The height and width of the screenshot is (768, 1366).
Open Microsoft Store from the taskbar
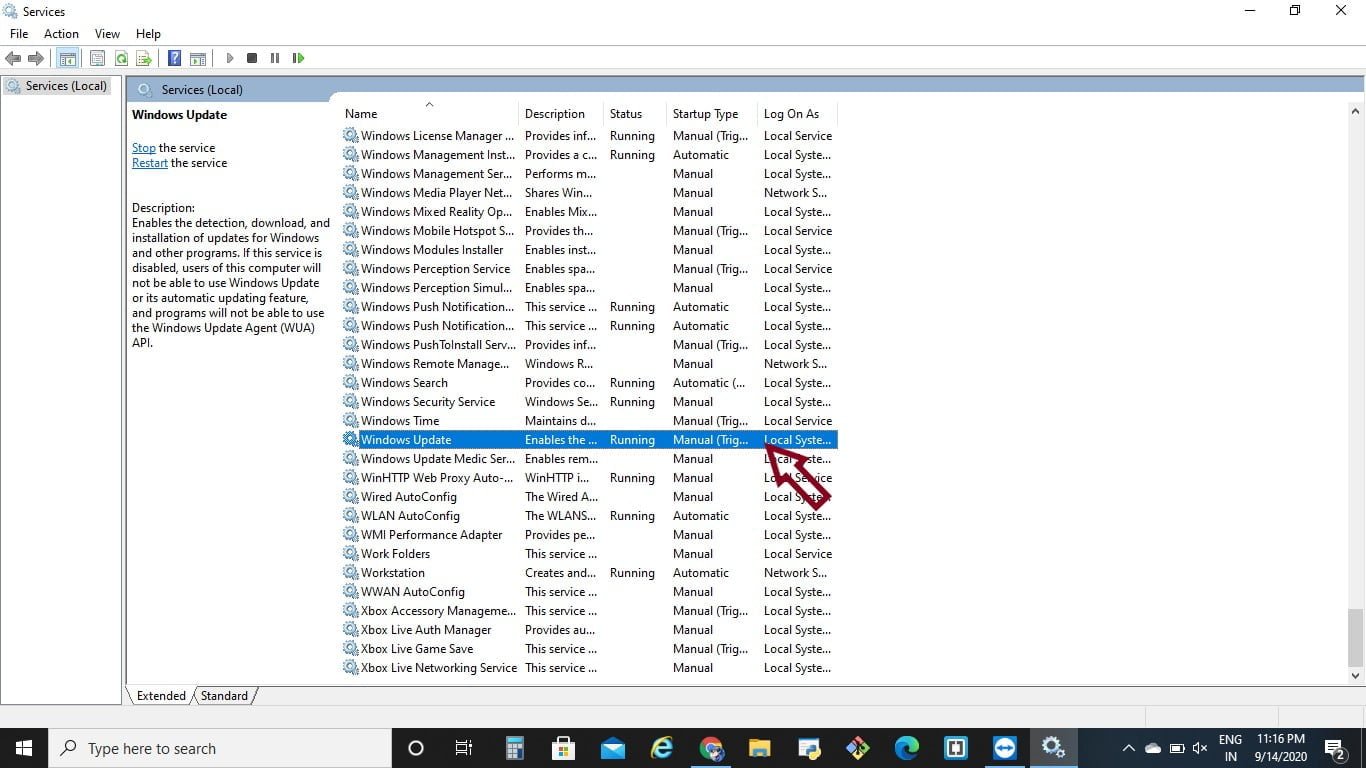click(564, 748)
